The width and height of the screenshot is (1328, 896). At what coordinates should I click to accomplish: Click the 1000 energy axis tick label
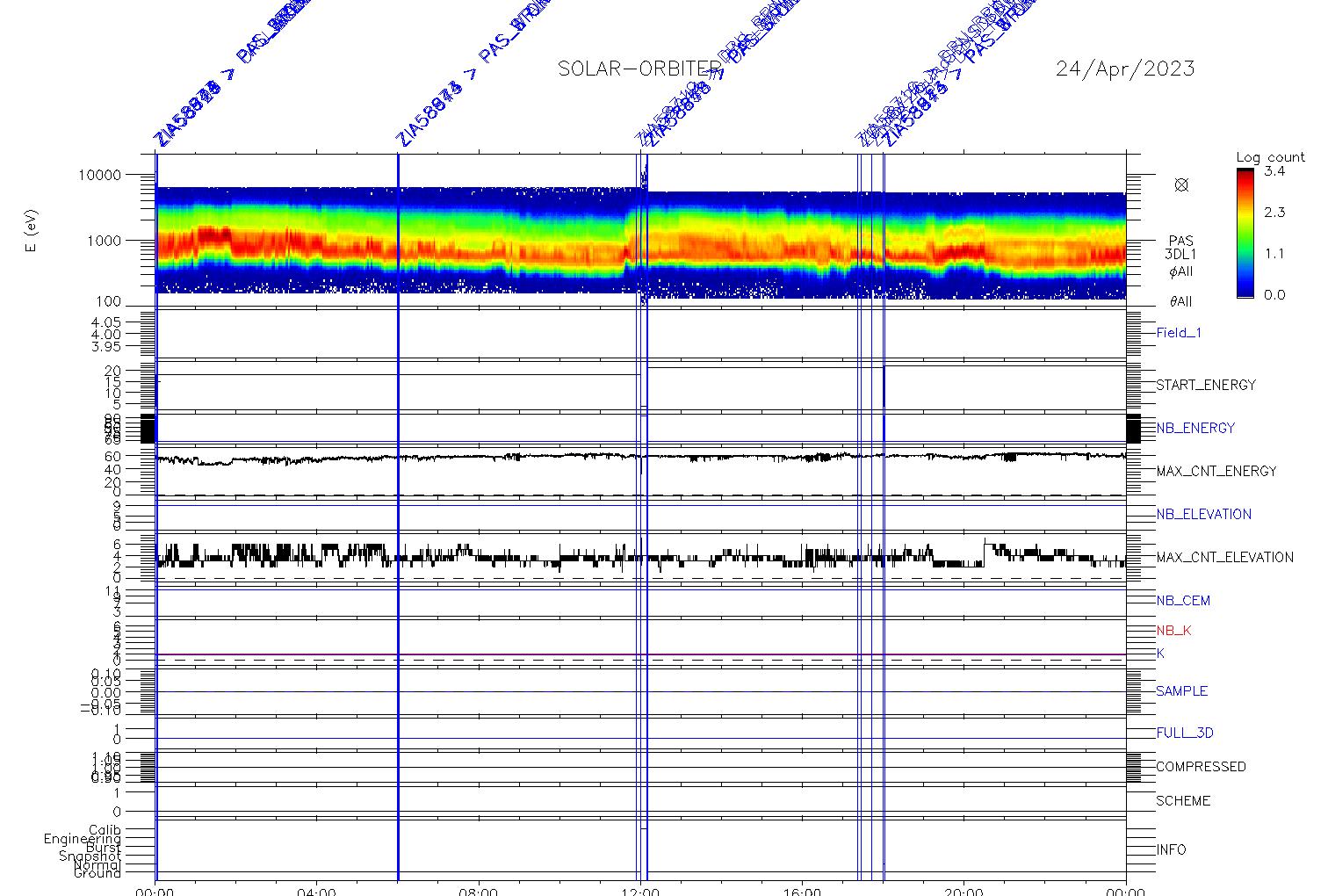[x=104, y=241]
